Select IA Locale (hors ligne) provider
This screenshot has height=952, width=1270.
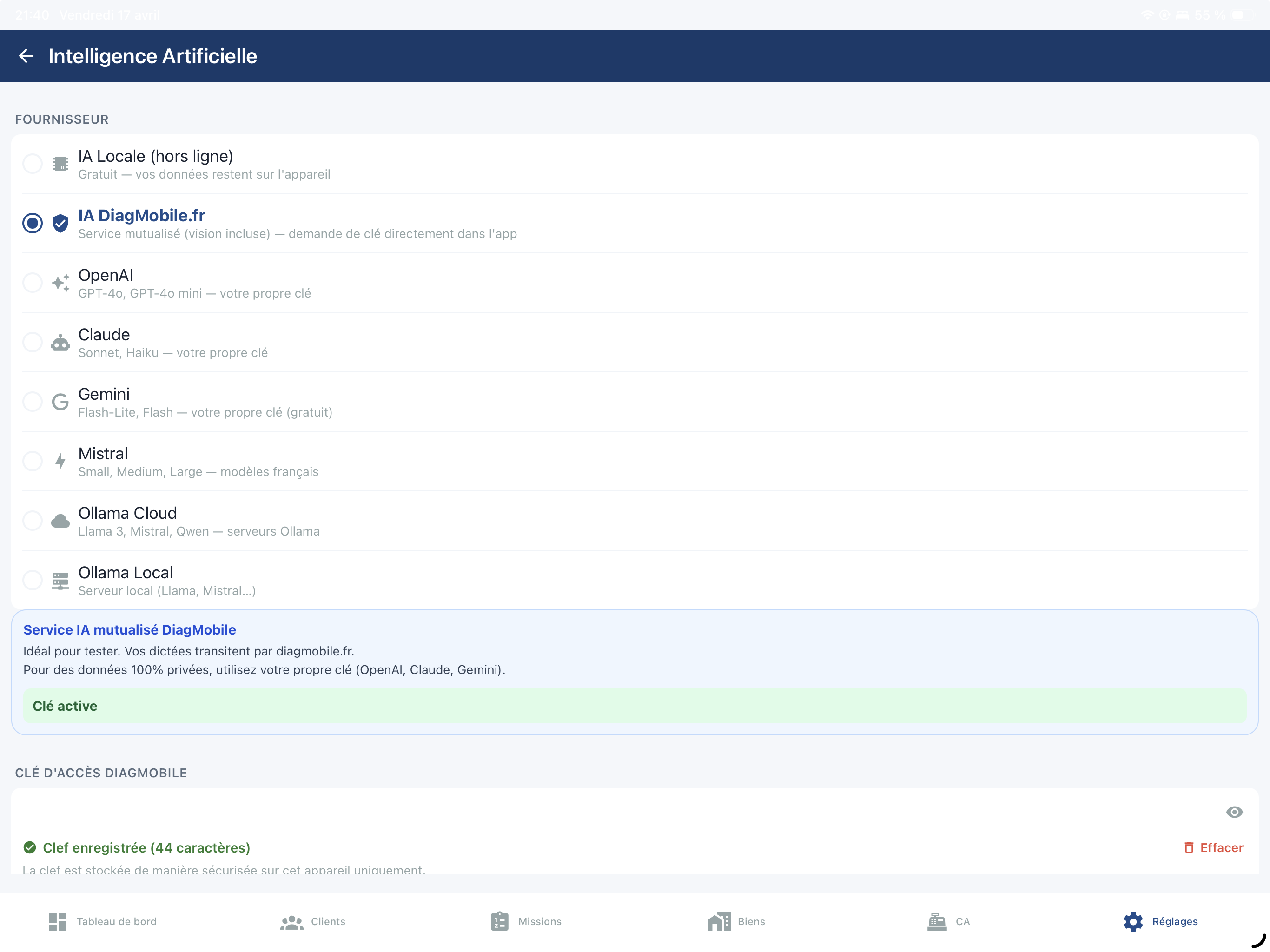(x=32, y=164)
